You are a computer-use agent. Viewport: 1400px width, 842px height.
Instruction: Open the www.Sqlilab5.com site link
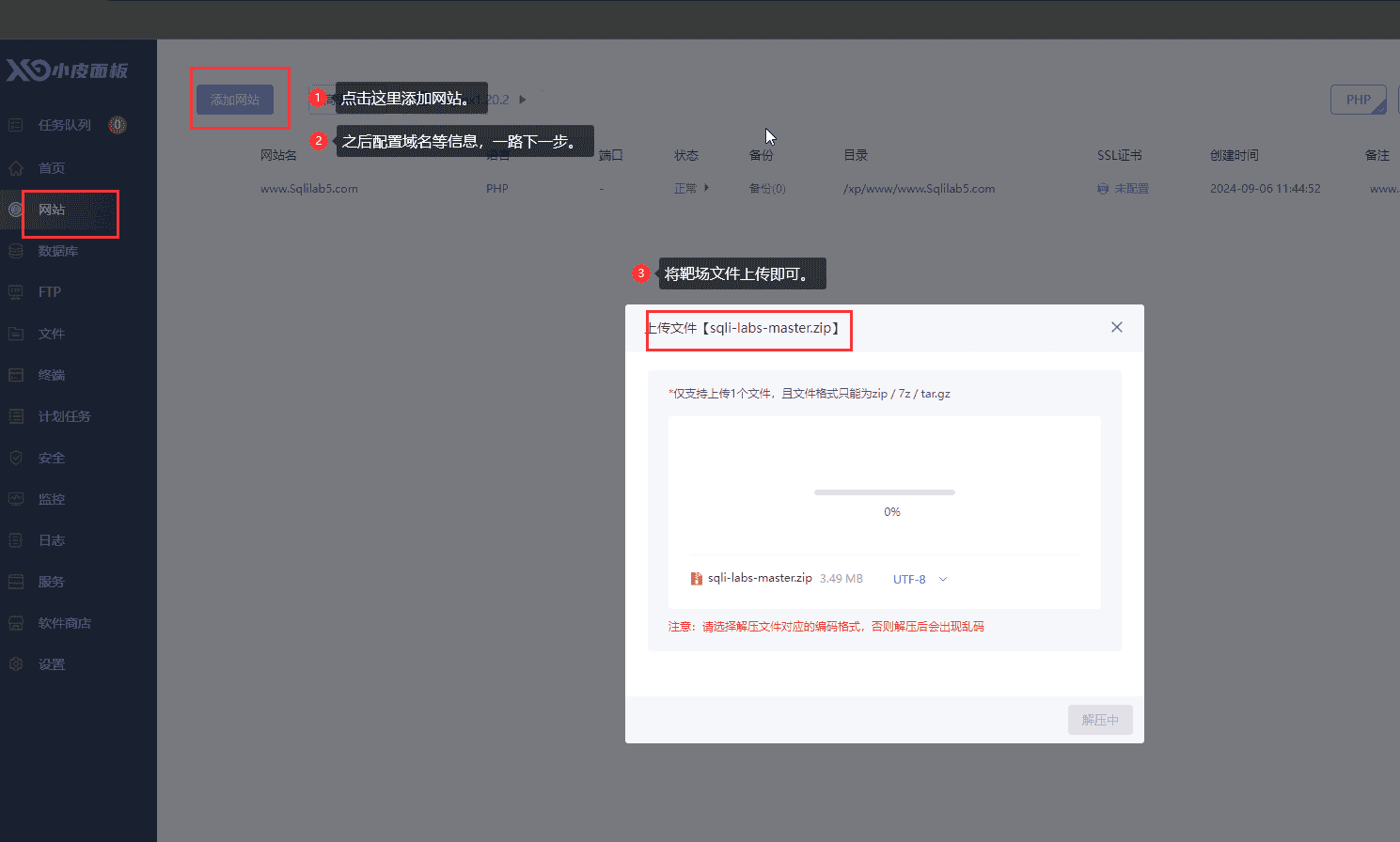[309, 189]
